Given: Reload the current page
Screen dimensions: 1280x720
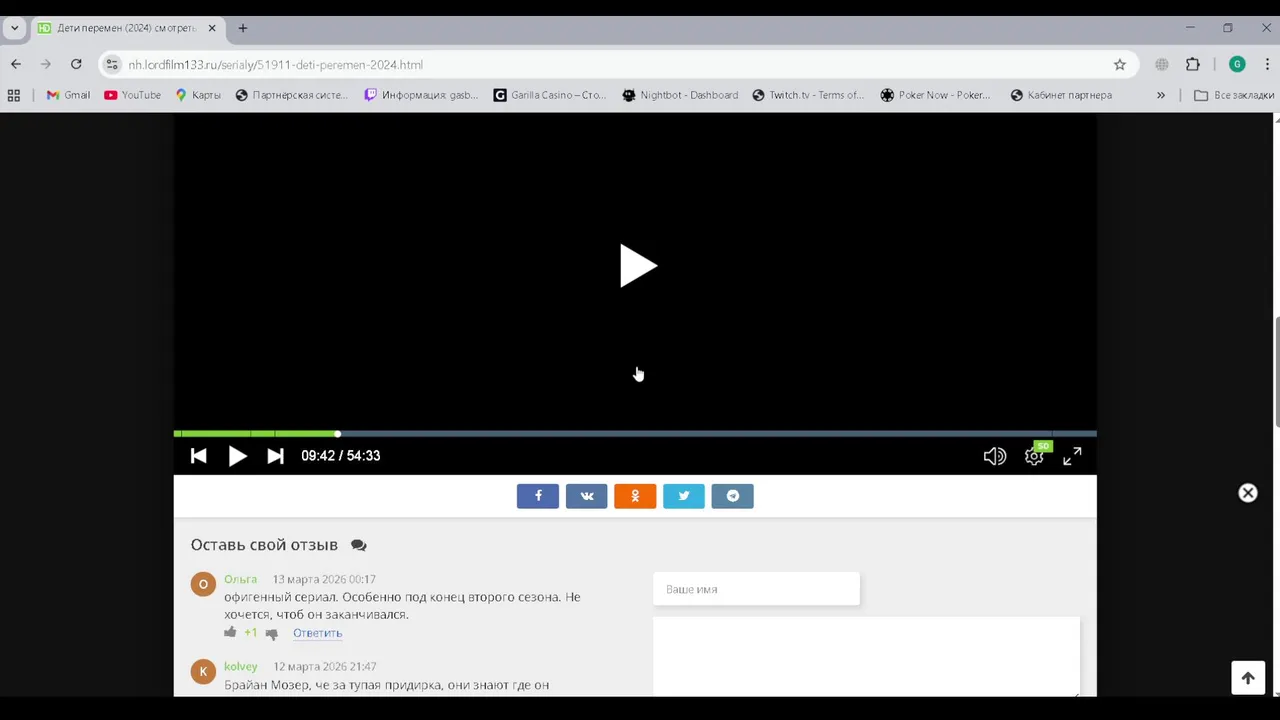Looking at the screenshot, I should coord(76,64).
